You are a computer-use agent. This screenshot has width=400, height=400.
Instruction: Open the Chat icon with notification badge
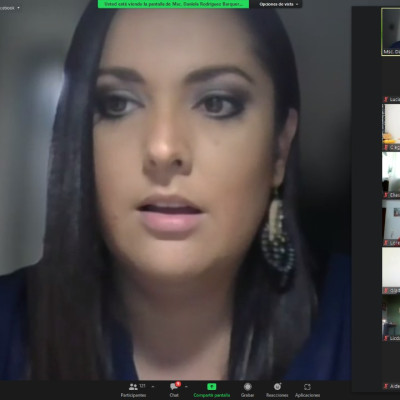click(174, 387)
